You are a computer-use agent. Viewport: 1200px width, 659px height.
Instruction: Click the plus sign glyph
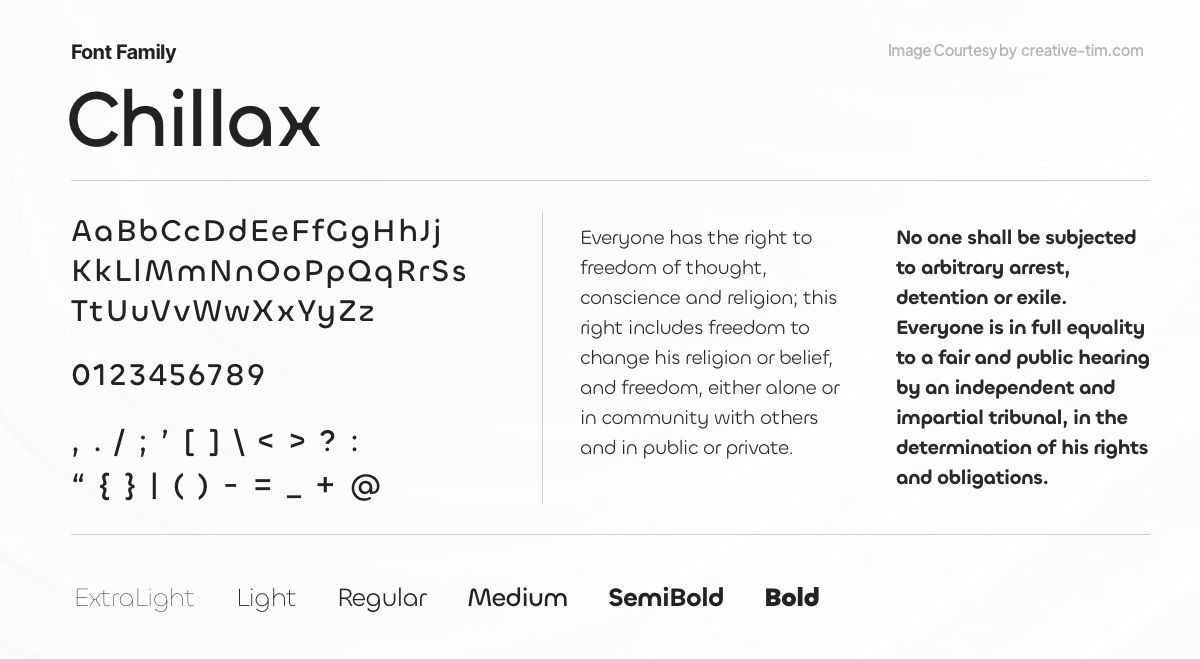click(324, 486)
